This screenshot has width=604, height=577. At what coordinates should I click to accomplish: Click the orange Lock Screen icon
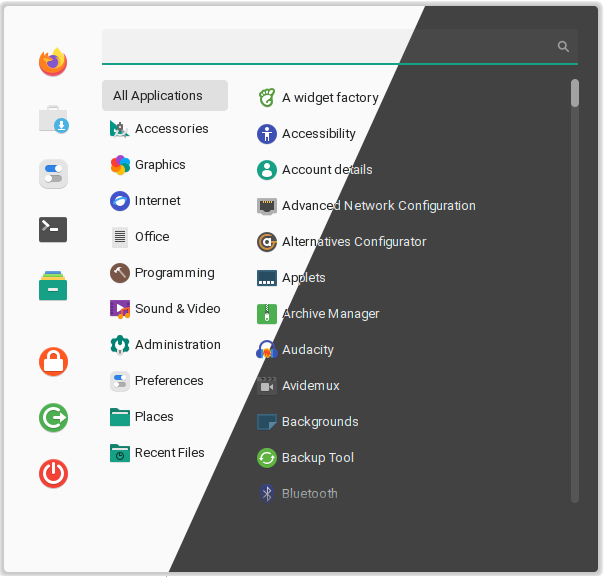tap(54, 361)
